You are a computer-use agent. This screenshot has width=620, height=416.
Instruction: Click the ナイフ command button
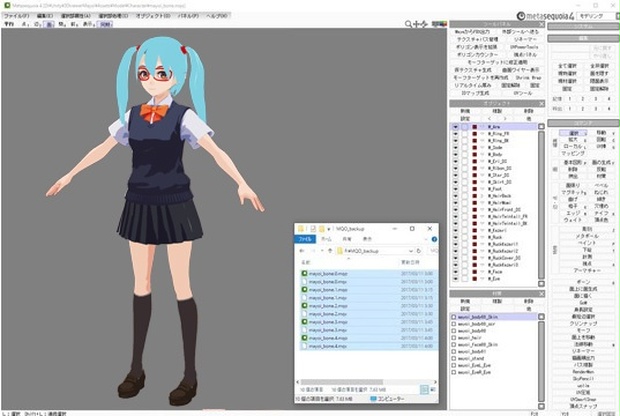tap(601, 213)
